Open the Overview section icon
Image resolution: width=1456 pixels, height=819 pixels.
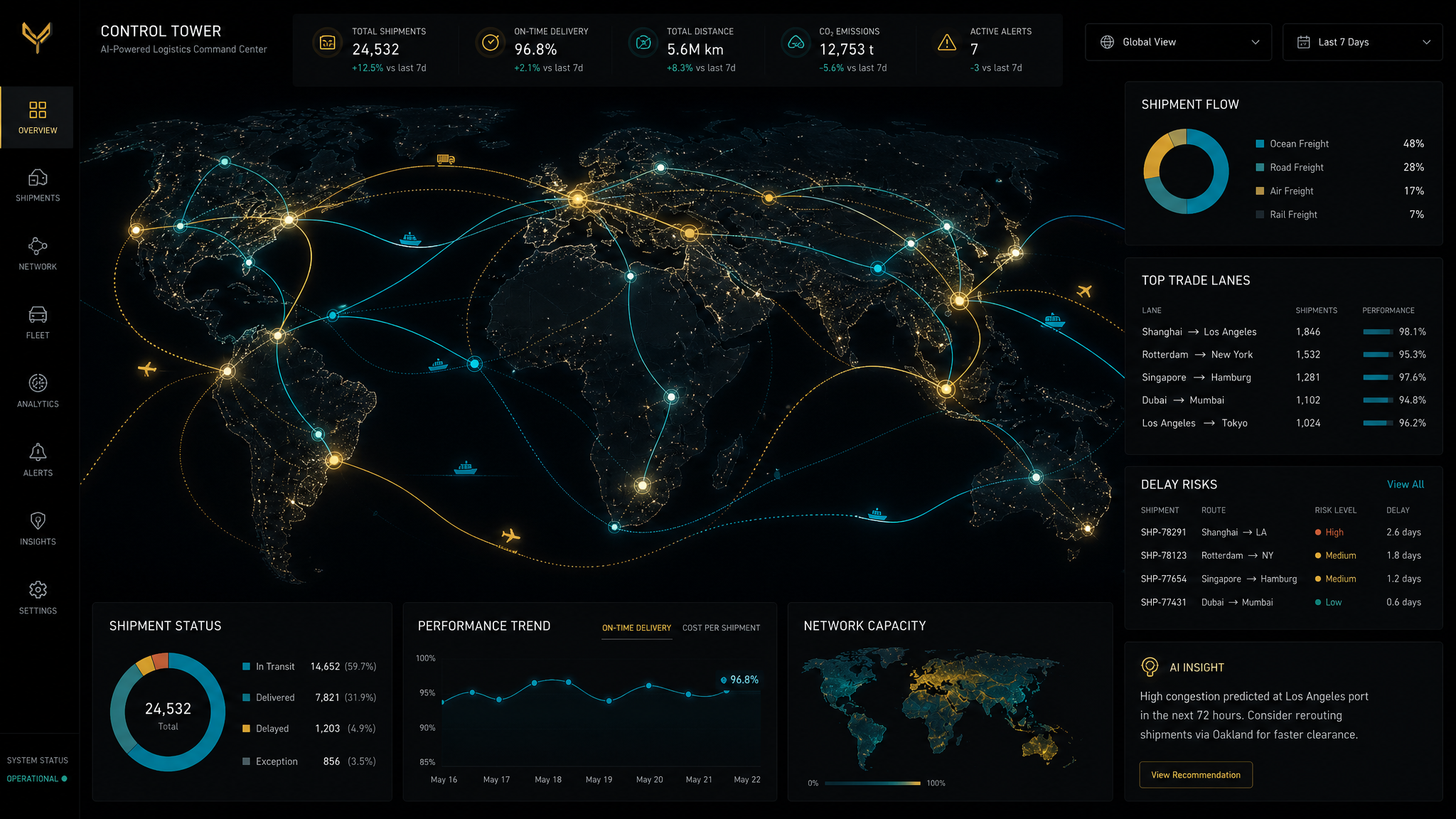click(x=38, y=109)
